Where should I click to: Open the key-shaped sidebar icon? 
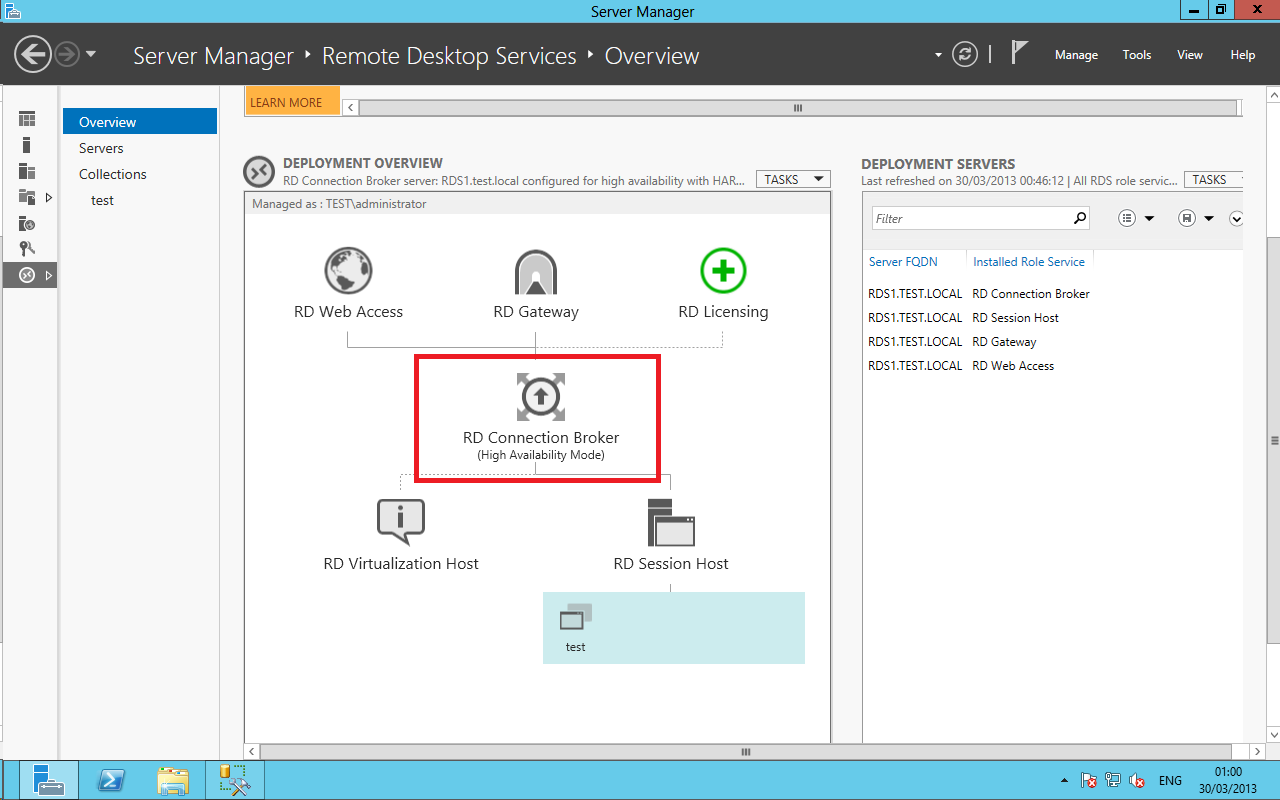click(x=27, y=249)
